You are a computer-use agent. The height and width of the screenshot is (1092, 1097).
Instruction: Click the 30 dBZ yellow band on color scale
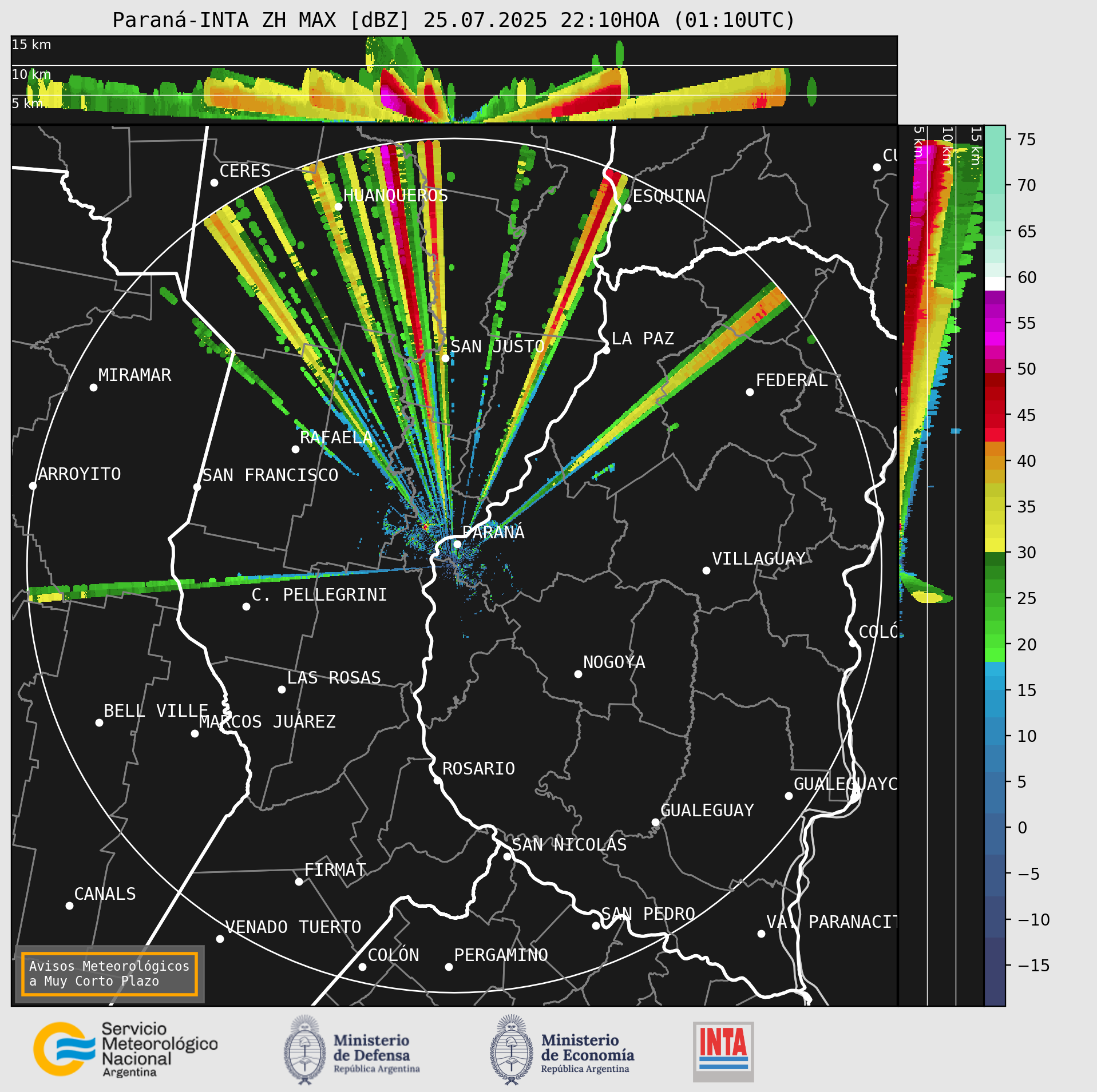click(995, 545)
